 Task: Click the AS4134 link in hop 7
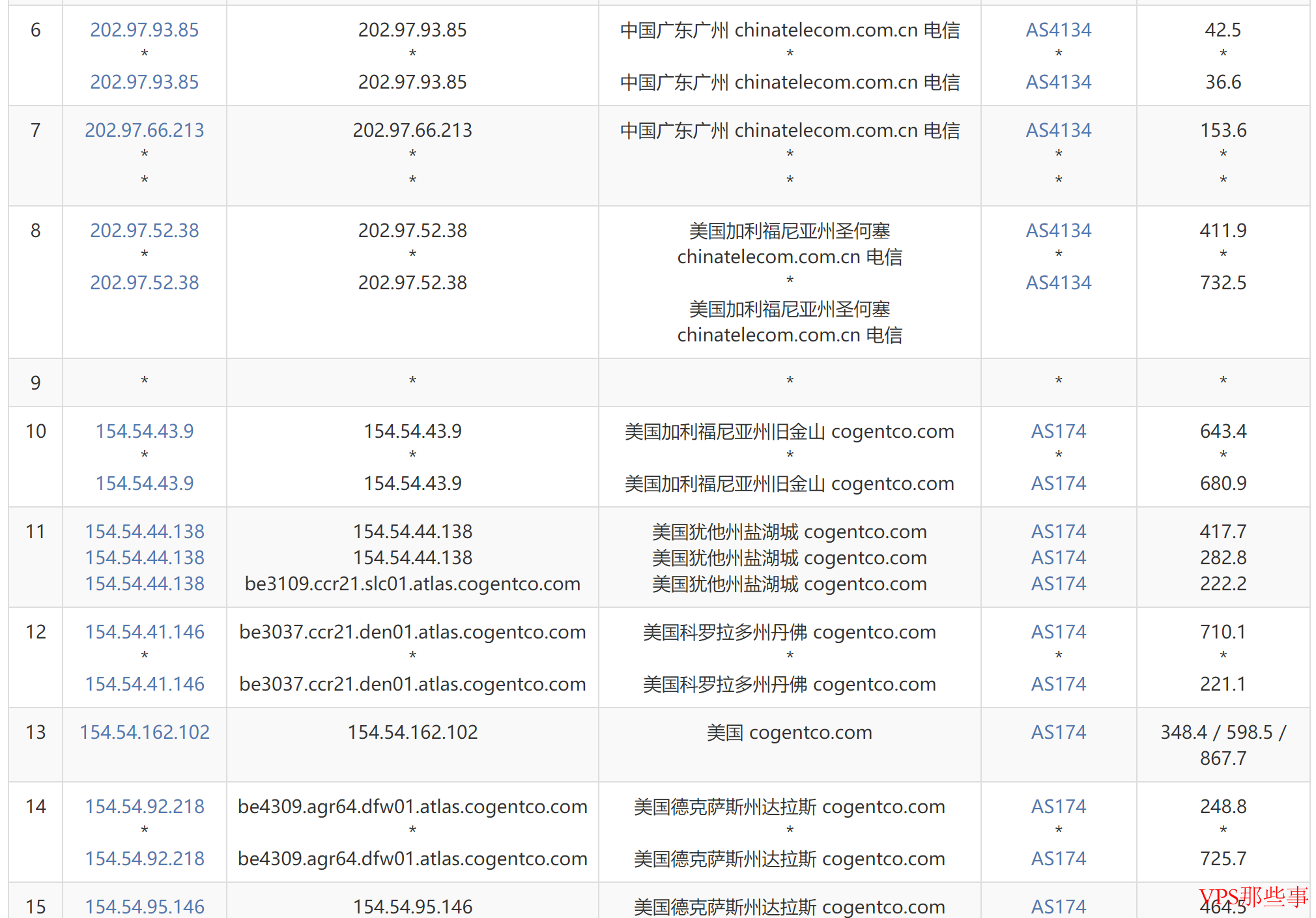[x=1059, y=130]
